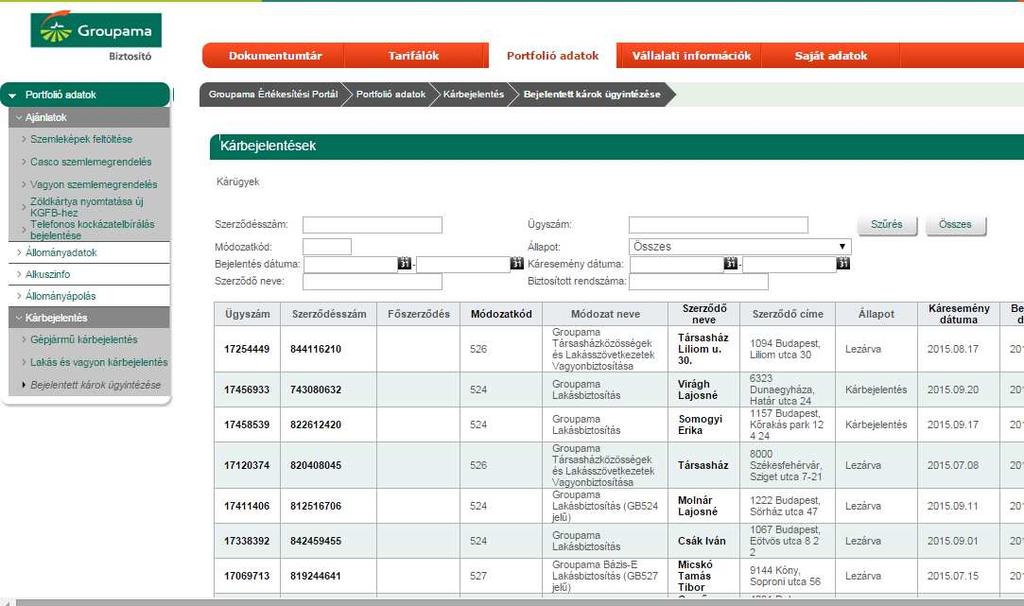Click the Bejelentés dátuma start date field
Image resolution: width=1024 pixels, height=606 pixels.
click(x=351, y=264)
